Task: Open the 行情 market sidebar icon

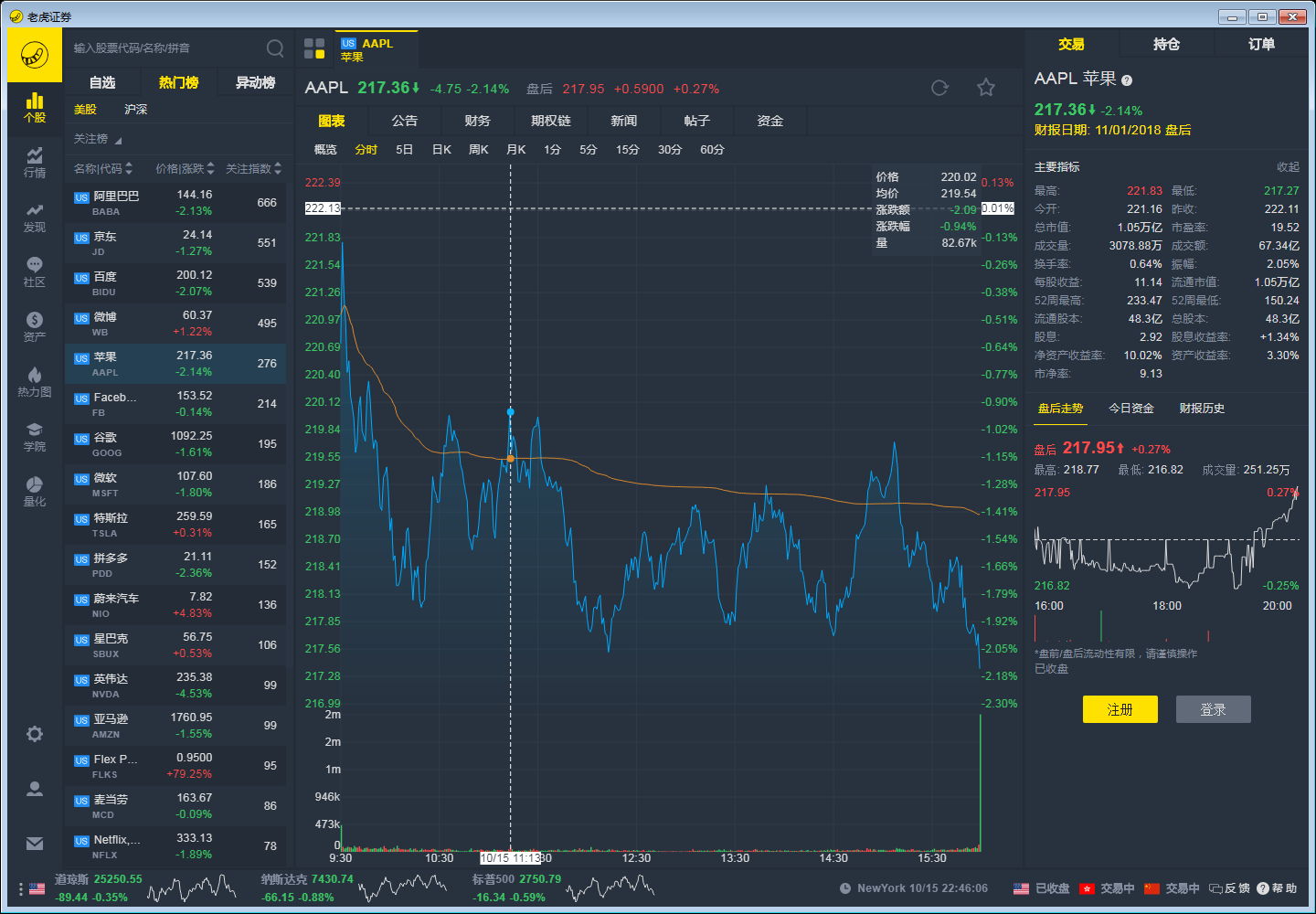Action: (x=35, y=163)
